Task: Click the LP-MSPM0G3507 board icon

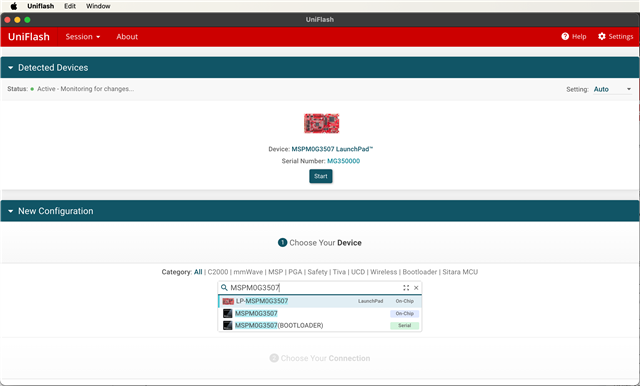Action: tap(228, 301)
